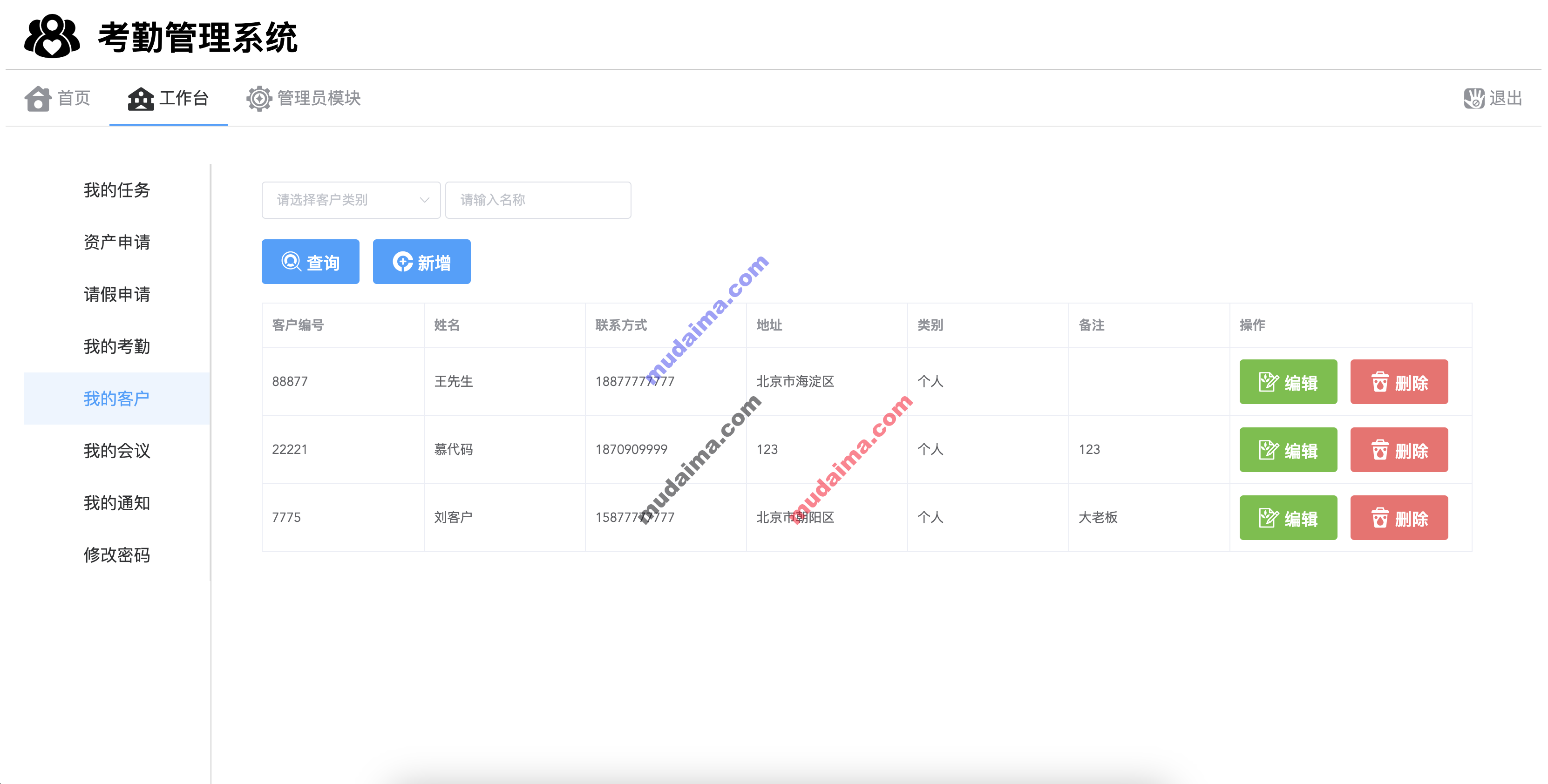Screen dimensions: 1548x784
Task: Click the magnifier icon in 查询 button
Action: click(x=292, y=262)
